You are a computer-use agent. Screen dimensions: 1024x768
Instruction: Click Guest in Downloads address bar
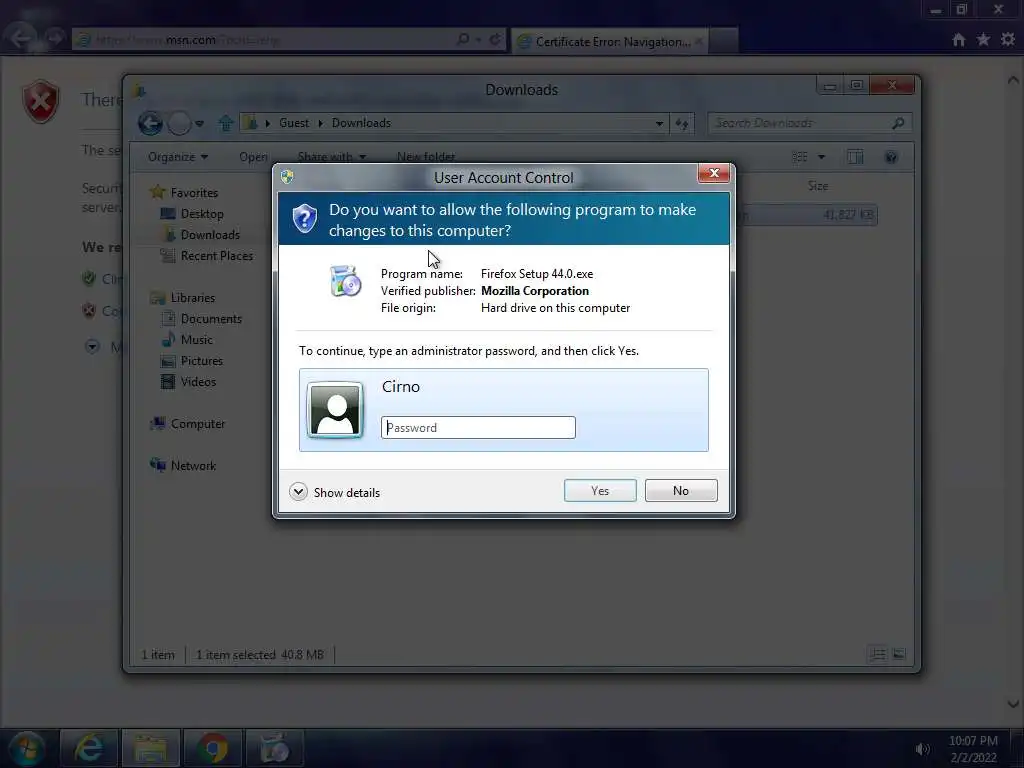click(x=294, y=123)
